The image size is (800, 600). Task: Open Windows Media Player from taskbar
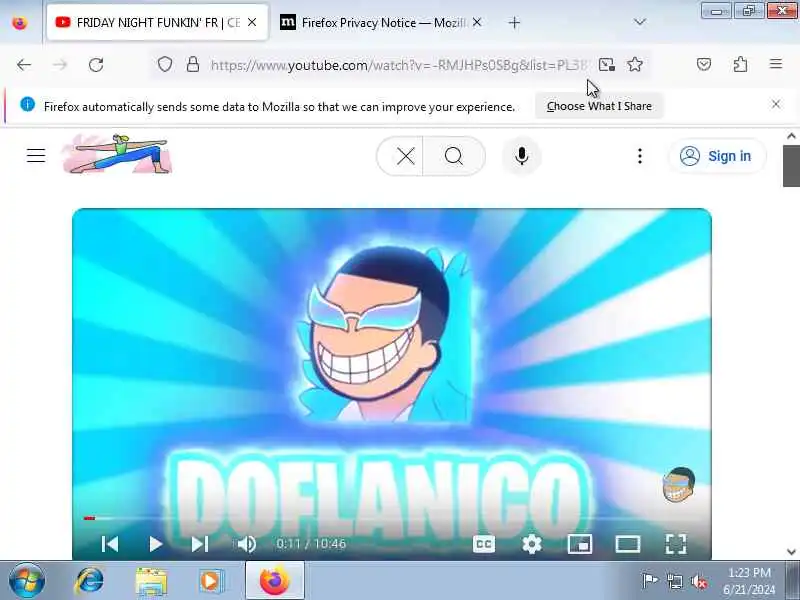211,581
